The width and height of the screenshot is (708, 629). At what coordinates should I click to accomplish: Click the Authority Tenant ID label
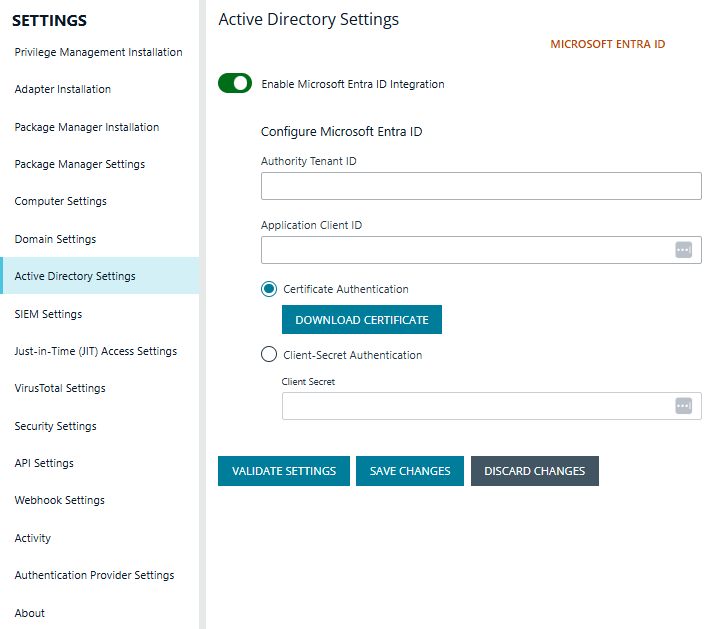click(x=308, y=161)
